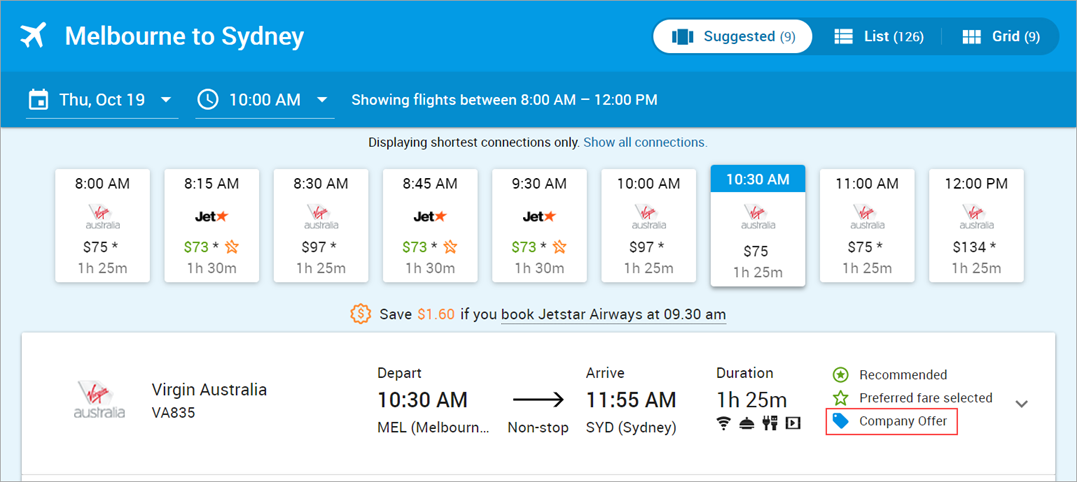Screen dimensions: 1077x483
Task: Click the Wi-Fi amenity icon under Duration
Action: click(x=724, y=423)
